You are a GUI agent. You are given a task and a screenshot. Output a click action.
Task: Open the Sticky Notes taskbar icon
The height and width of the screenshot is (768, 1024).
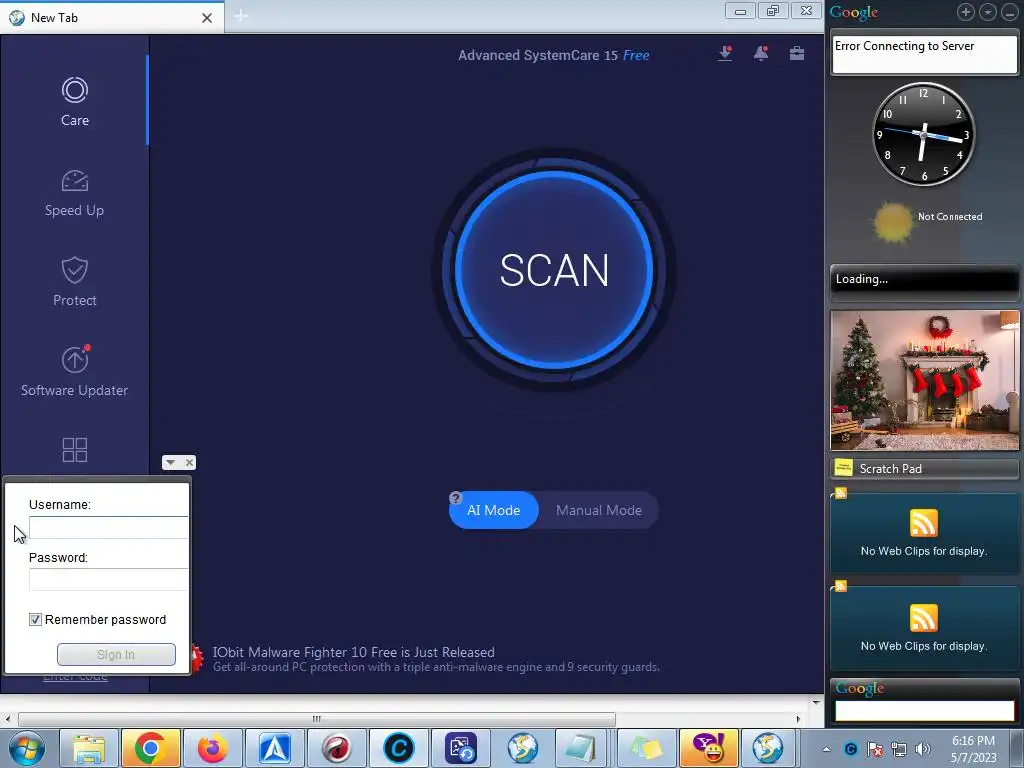click(646, 748)
